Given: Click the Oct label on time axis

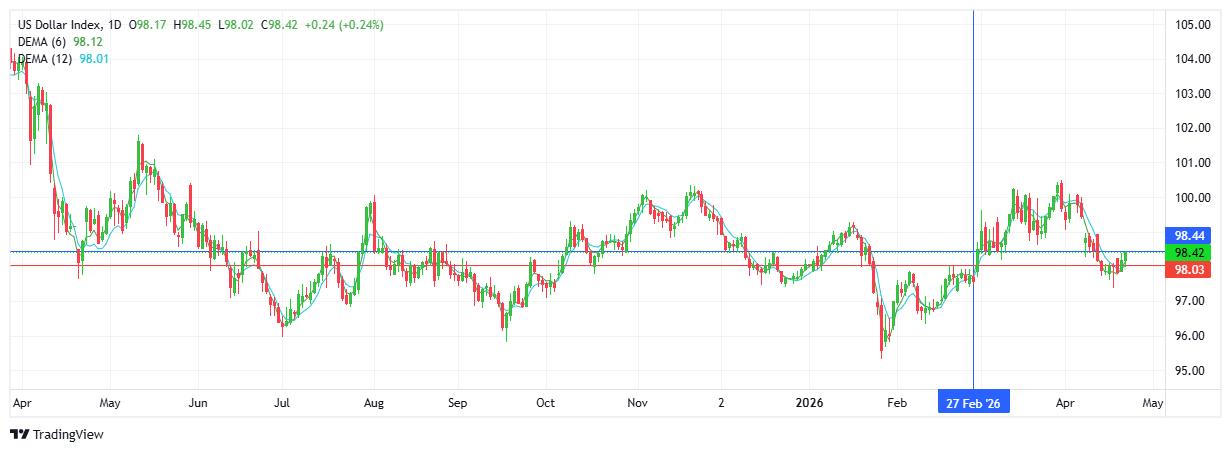Looking at the screenshot, I should point(545,404).
